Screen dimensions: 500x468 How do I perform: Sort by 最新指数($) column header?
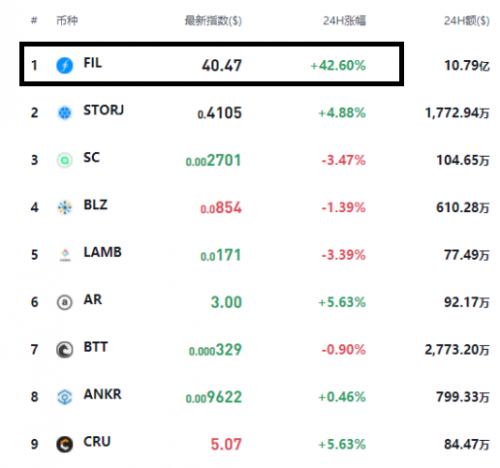click(213, 21)
